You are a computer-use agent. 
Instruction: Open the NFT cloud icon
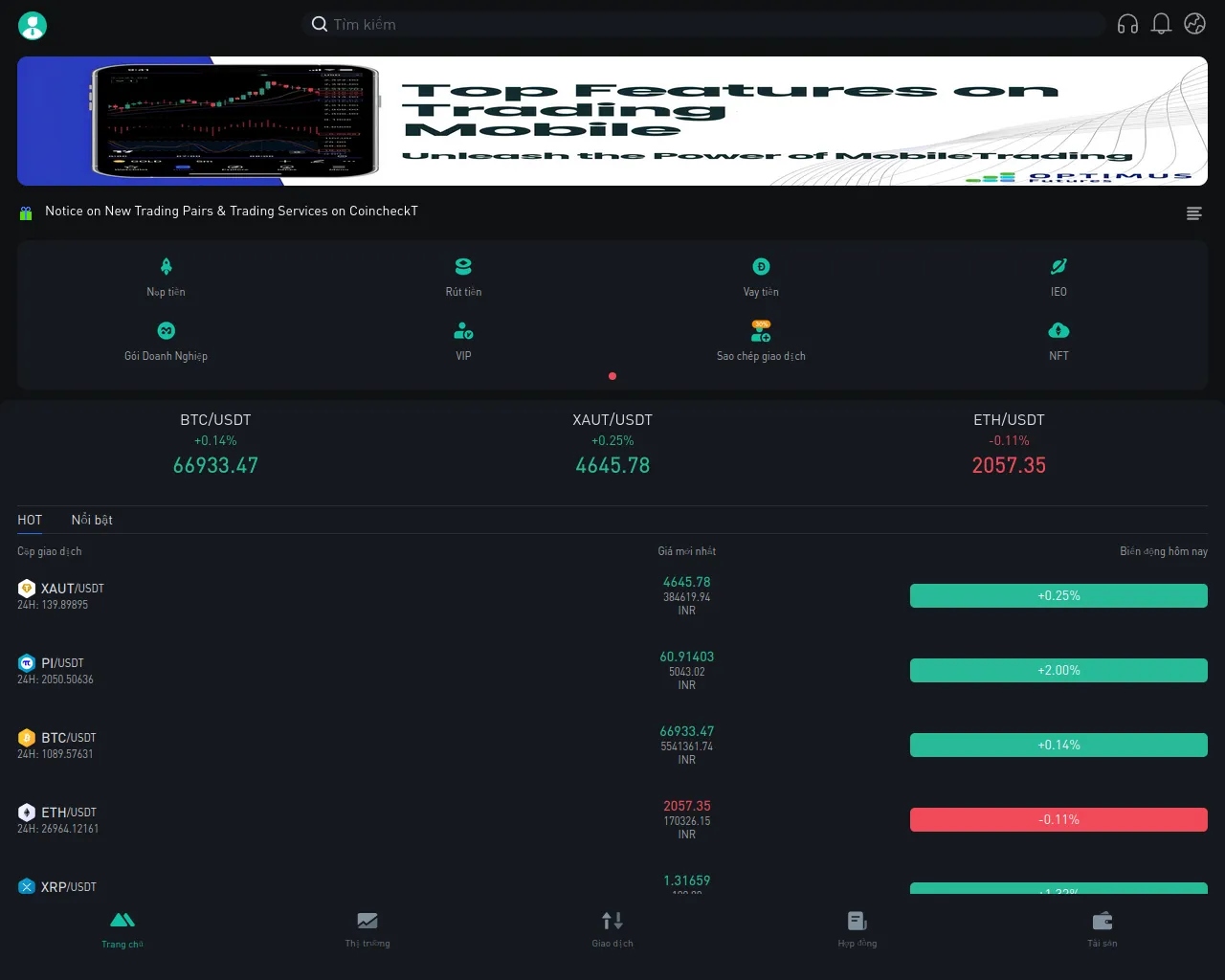pyautogui.click(x=1058, y=330)
